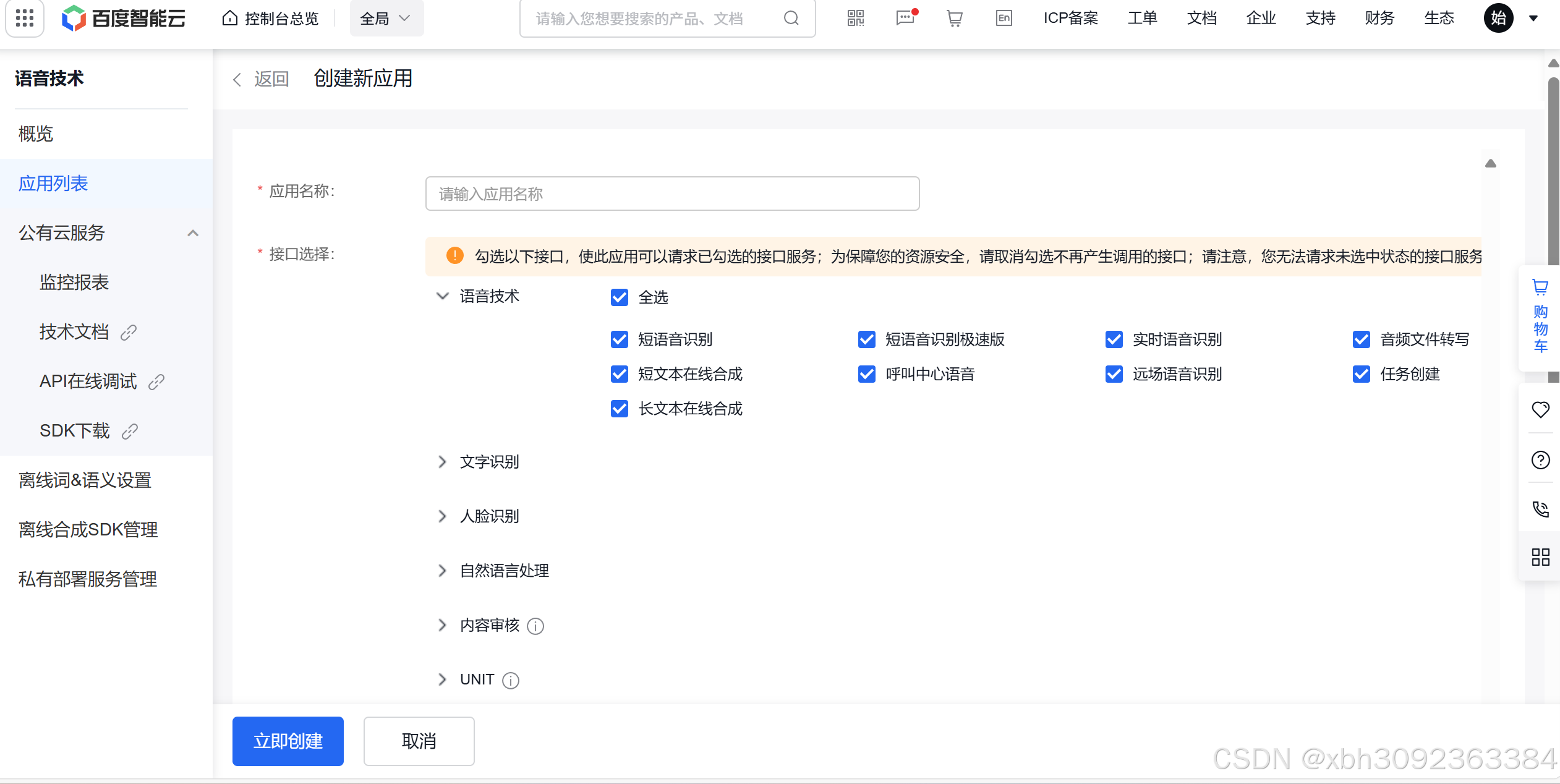Switch language with the En icon
1560x784 pixels.
pyautogui.click(x=1004, y=18)
